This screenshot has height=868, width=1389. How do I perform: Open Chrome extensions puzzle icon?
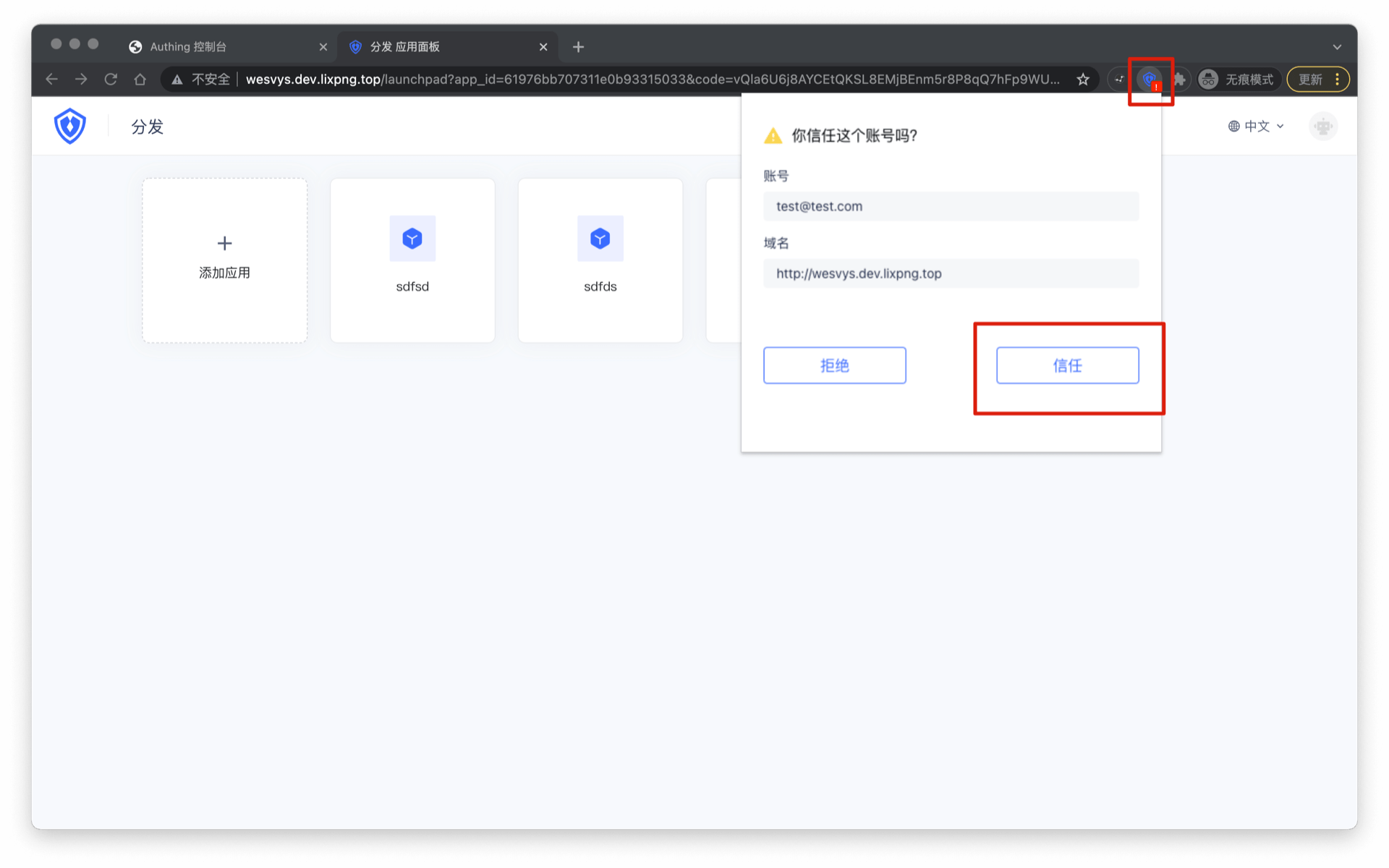pos(1180,80)
